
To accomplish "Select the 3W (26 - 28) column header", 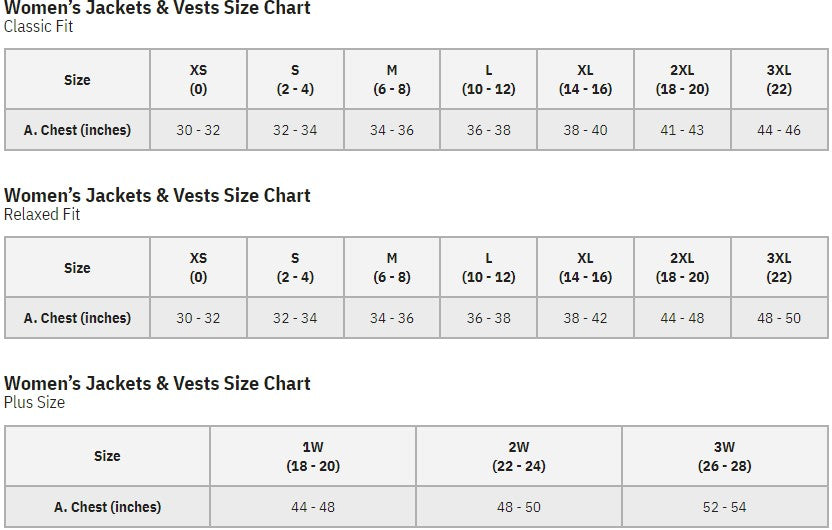I will pyautogui.click(x=724, y=456).
